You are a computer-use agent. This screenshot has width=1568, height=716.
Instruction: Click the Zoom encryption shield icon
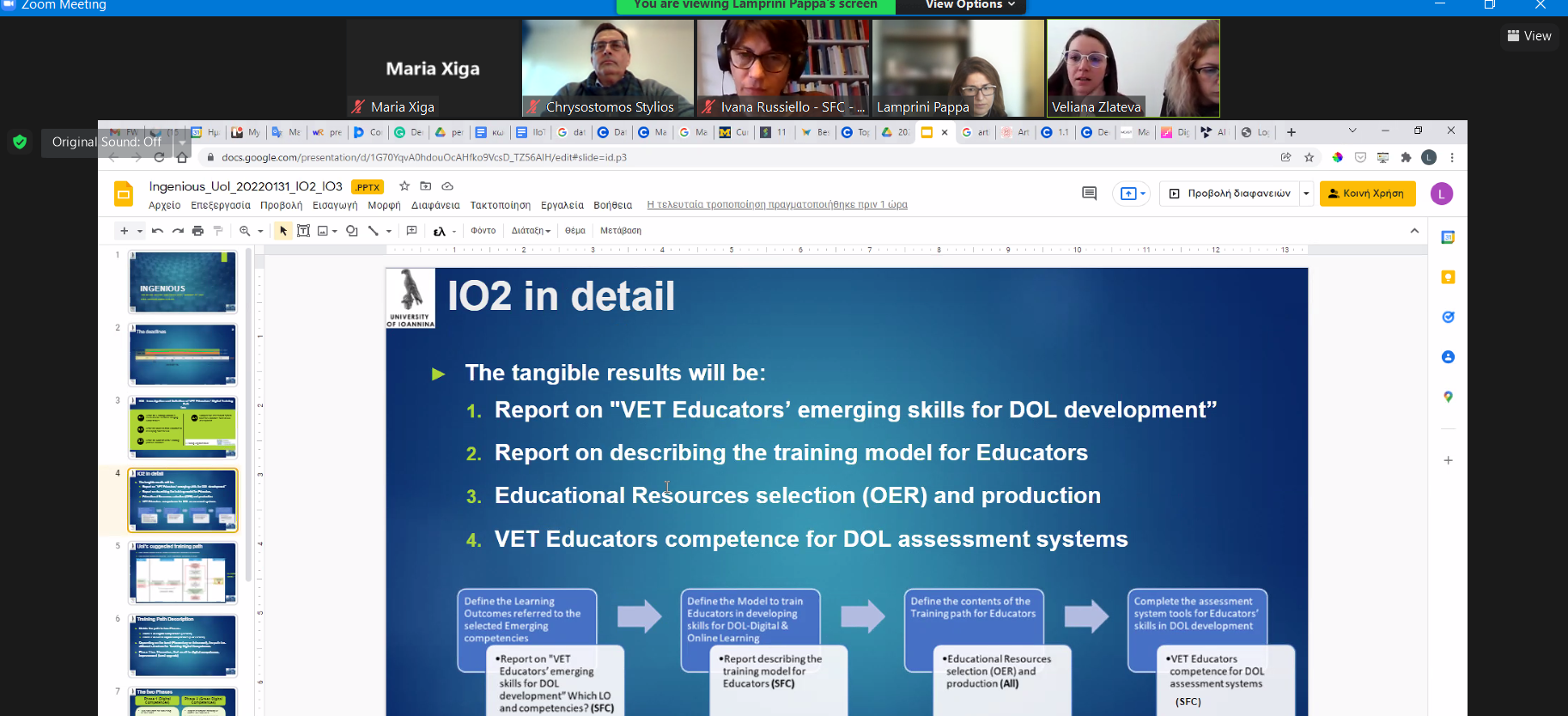click(20, 142)
